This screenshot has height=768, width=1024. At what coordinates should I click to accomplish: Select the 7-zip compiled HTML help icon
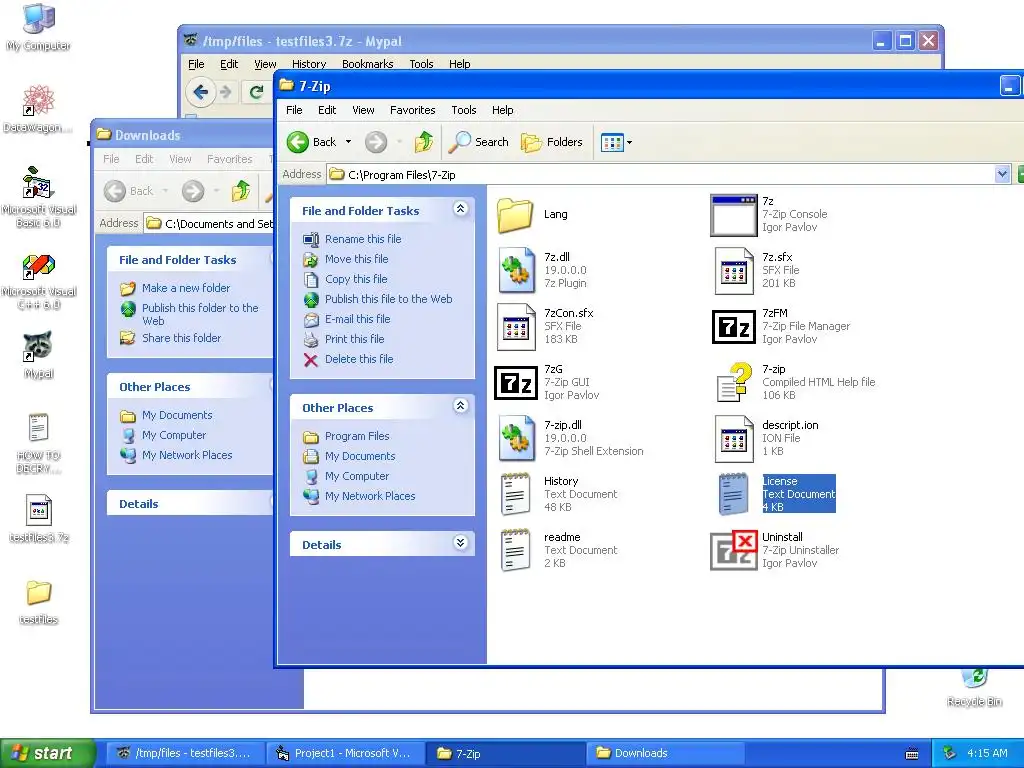coord(734,382)
